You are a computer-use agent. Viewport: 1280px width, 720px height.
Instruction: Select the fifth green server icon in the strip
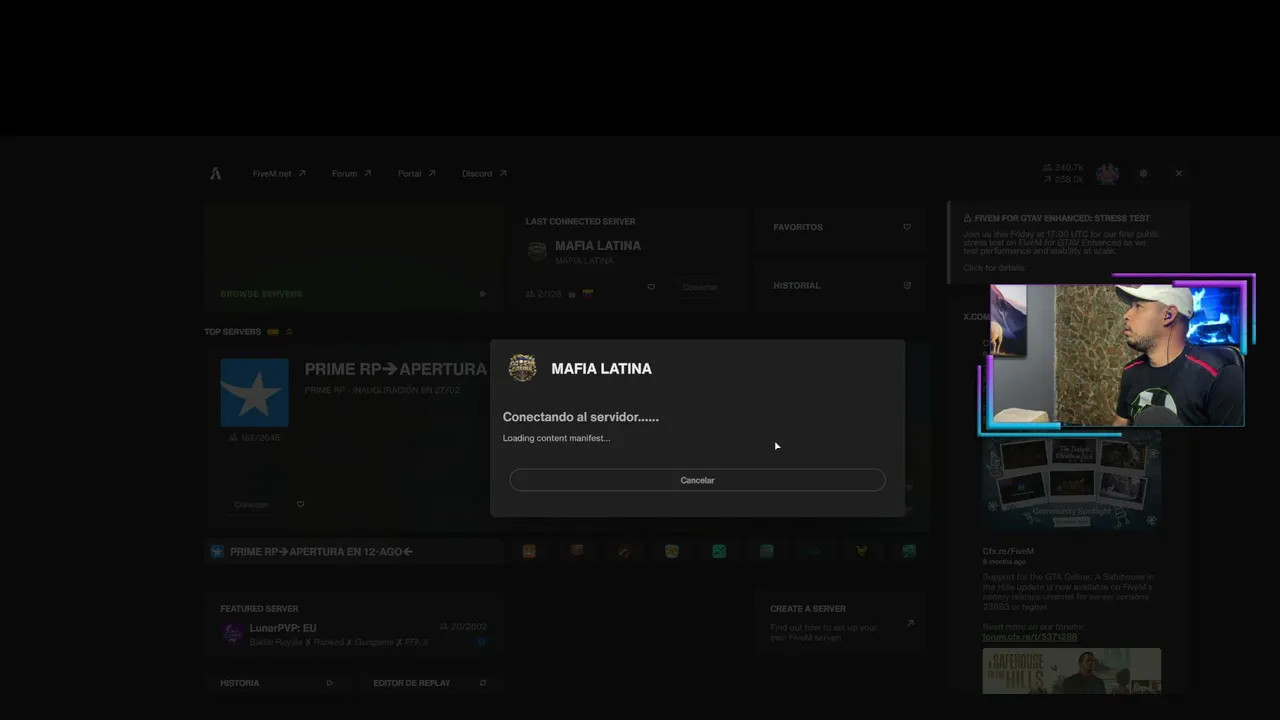(x=719, y=551)
